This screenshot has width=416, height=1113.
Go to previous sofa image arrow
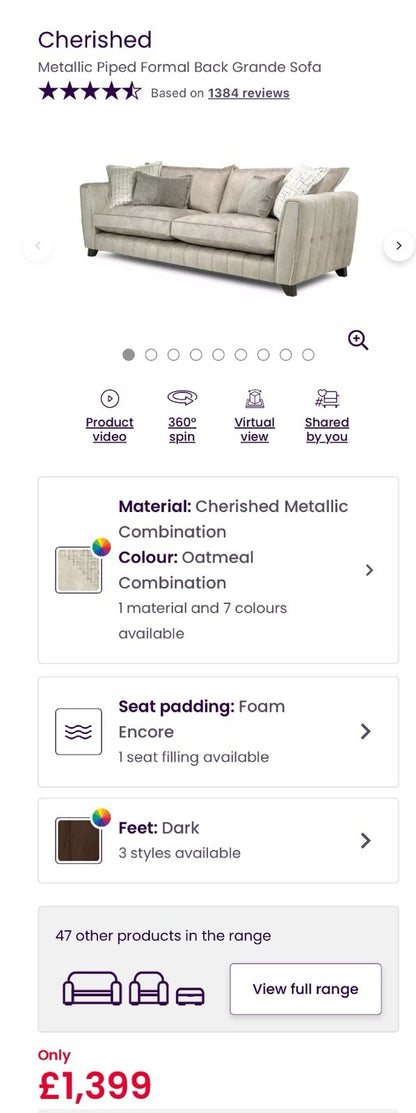(38, 246)
